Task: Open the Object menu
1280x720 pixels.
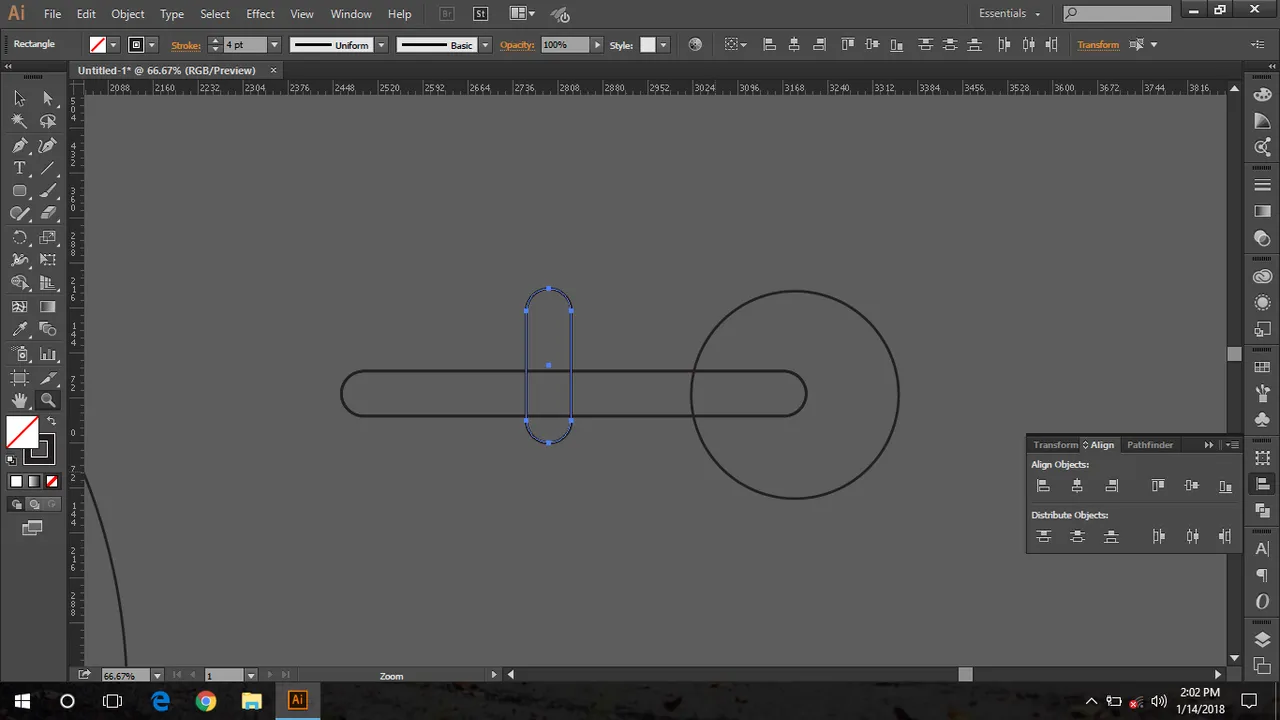Action: [128, 14]
